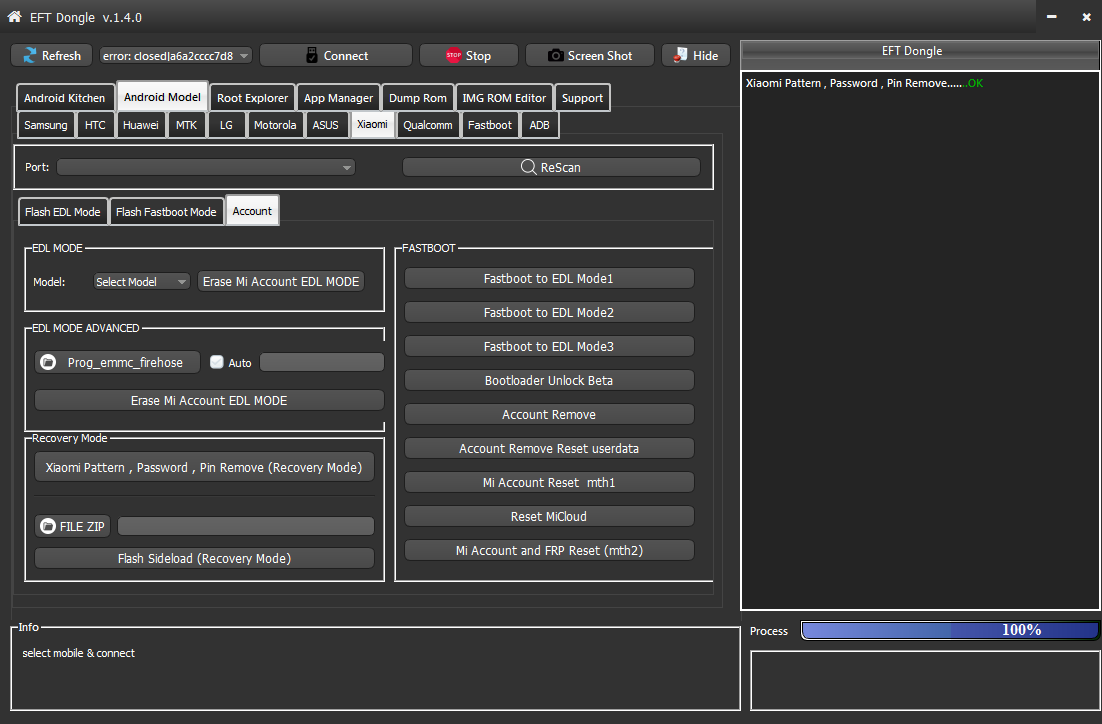Select the LG brand tab
Image resolution: width=1102 pixels, height=724 pixels.
point(226,125)
